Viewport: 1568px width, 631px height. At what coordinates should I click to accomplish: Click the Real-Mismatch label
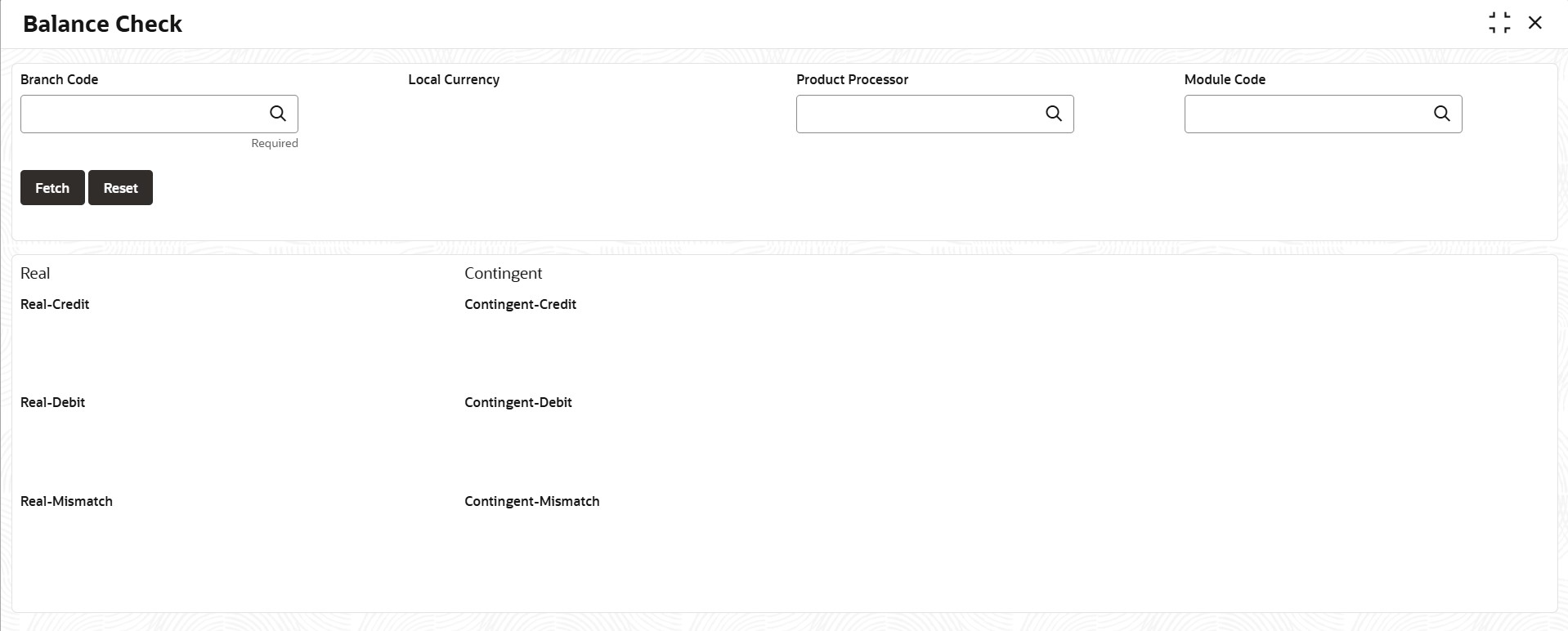click(x=66, y=501)
